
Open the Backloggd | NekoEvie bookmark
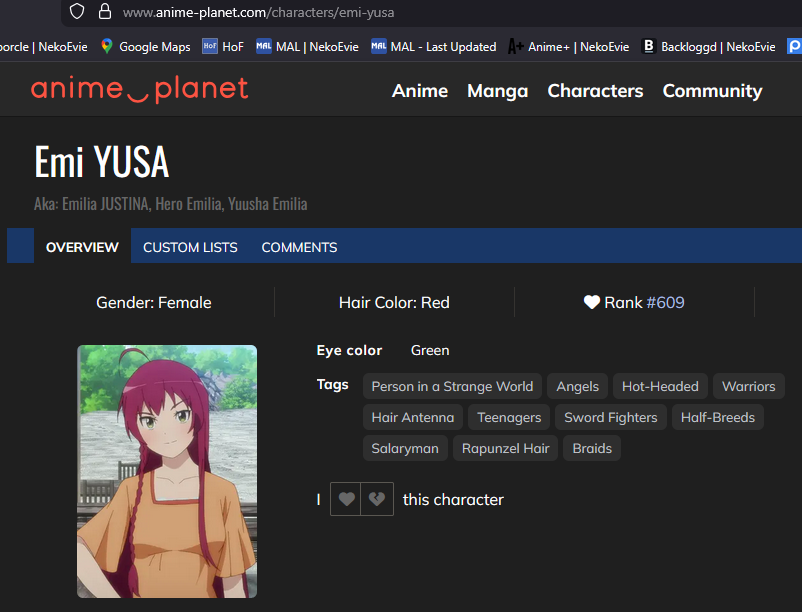pos(708,47)
